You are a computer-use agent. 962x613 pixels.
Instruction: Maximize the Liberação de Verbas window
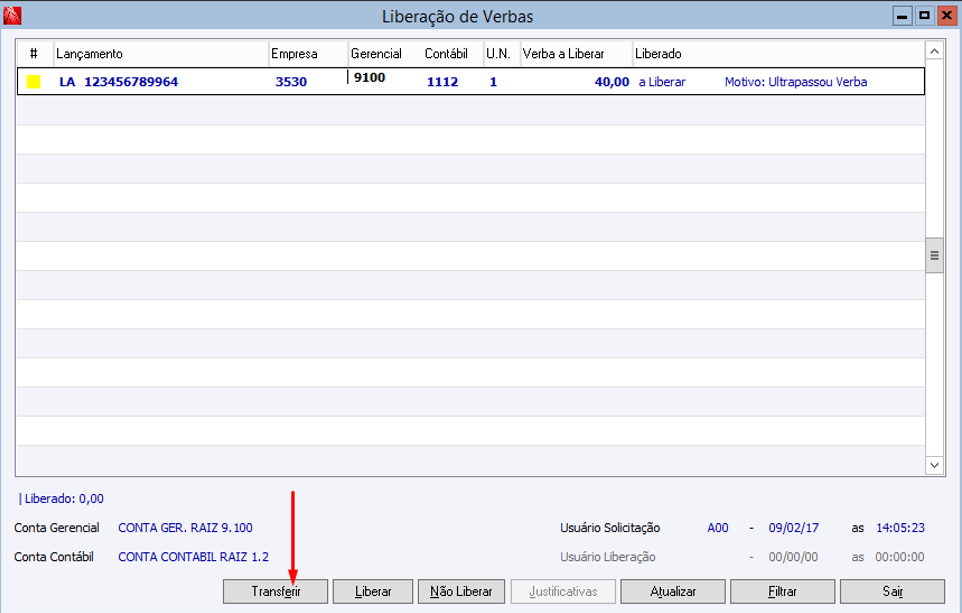[925, 16]
